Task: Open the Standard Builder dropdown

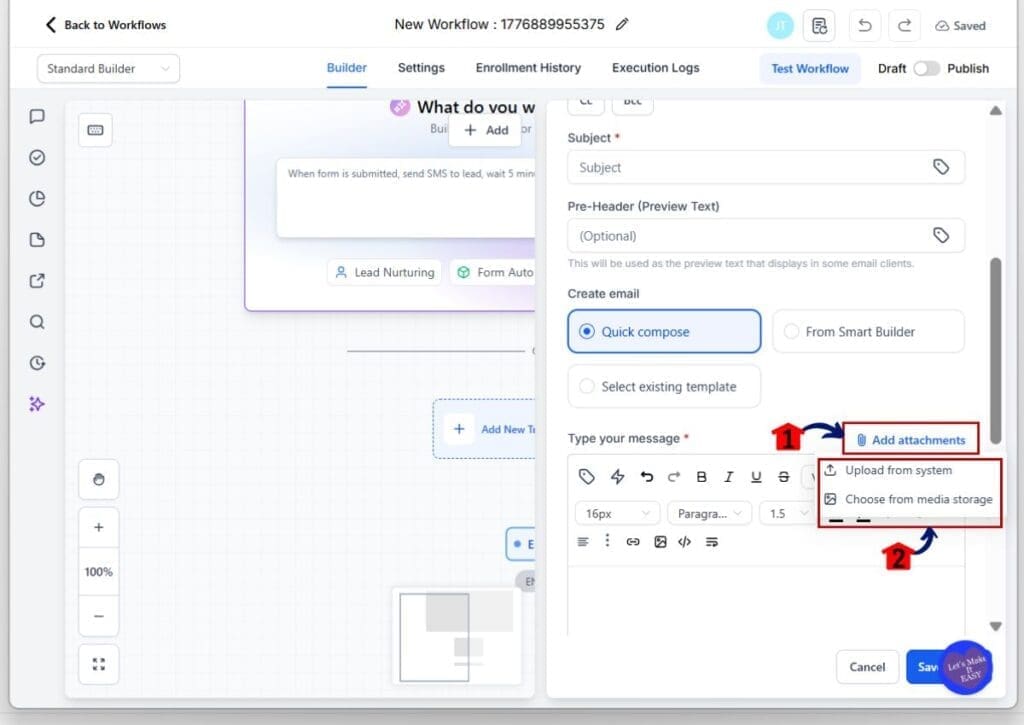Action: (x=108, y=69)
